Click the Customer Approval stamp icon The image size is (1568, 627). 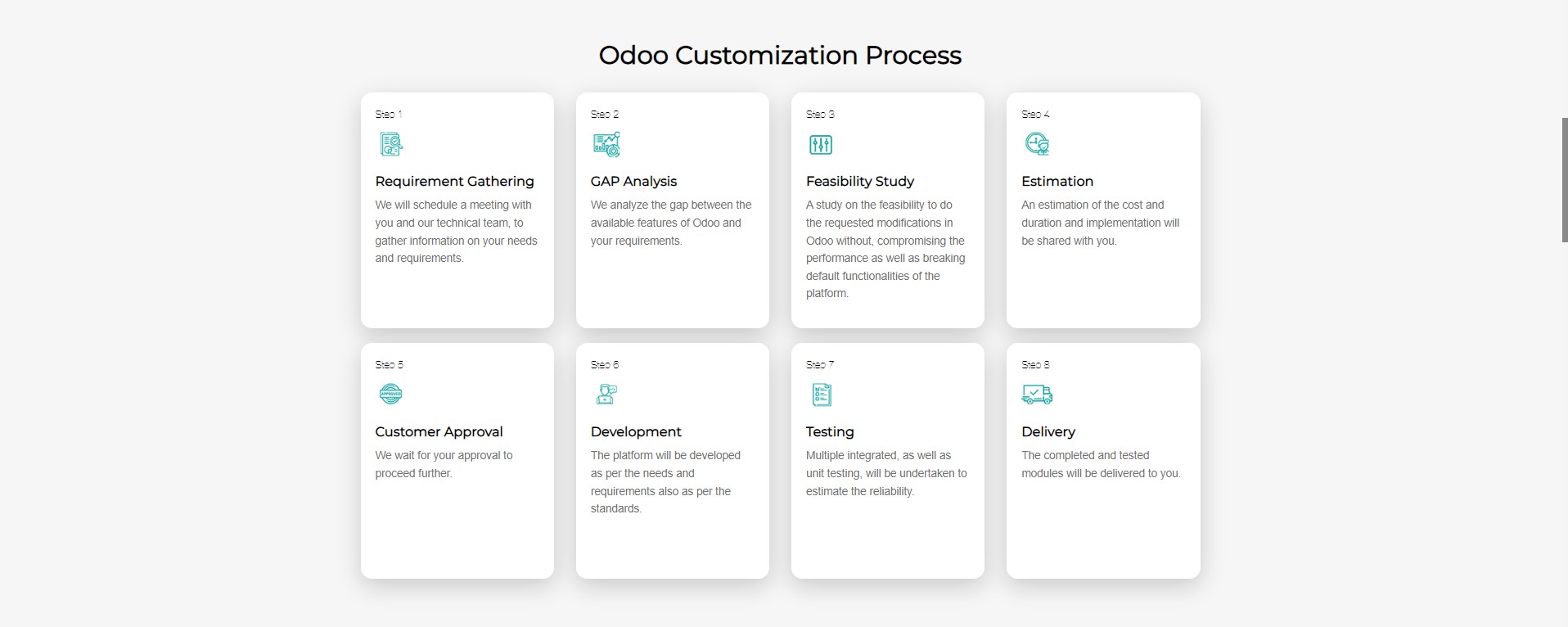[391, 395]
